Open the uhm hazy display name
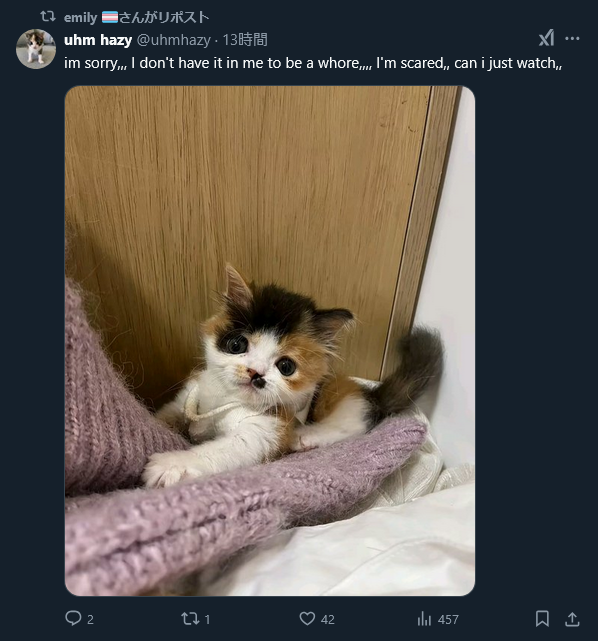Screen dimensions: 598x641 98,40
